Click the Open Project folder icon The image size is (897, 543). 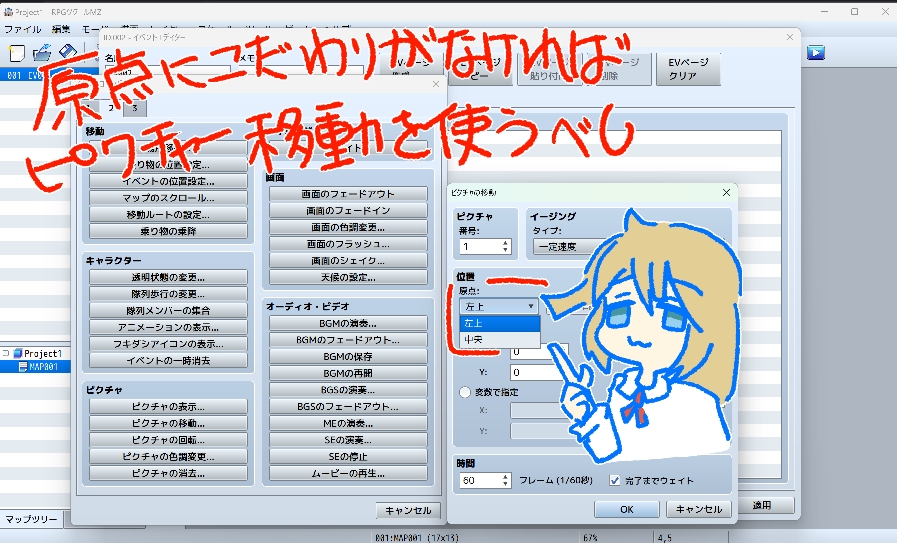42,53
